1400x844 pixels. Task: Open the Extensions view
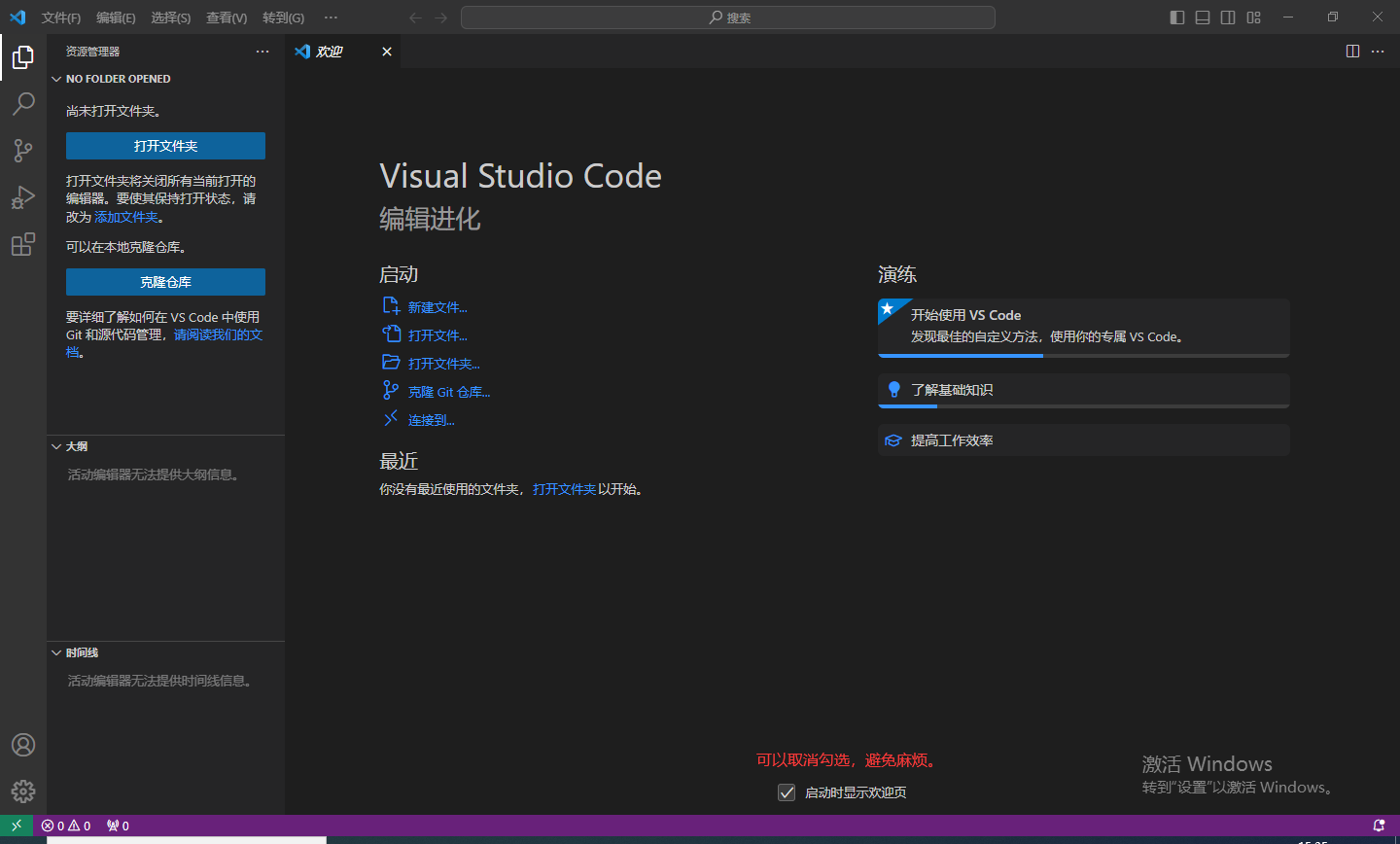coord(23,244)
